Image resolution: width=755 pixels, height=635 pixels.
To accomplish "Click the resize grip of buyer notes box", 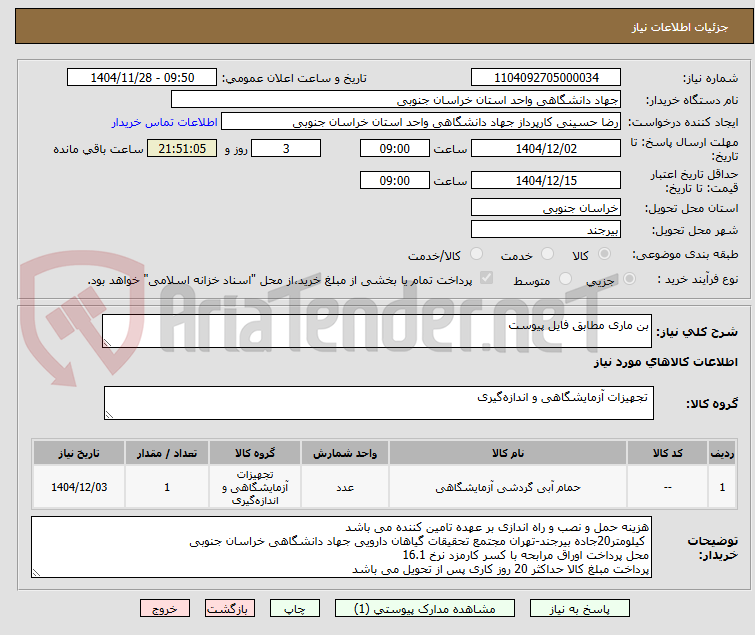I will [x=36, y=573].
